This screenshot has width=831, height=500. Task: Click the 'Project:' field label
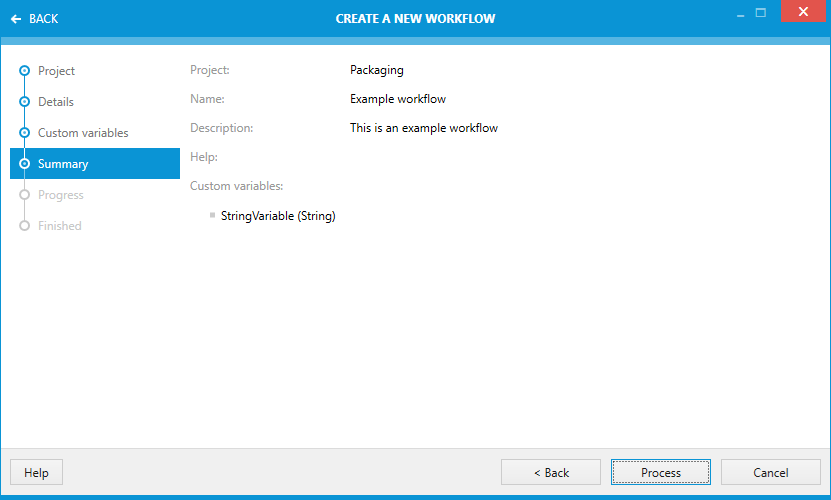click(x=210, y=70)
